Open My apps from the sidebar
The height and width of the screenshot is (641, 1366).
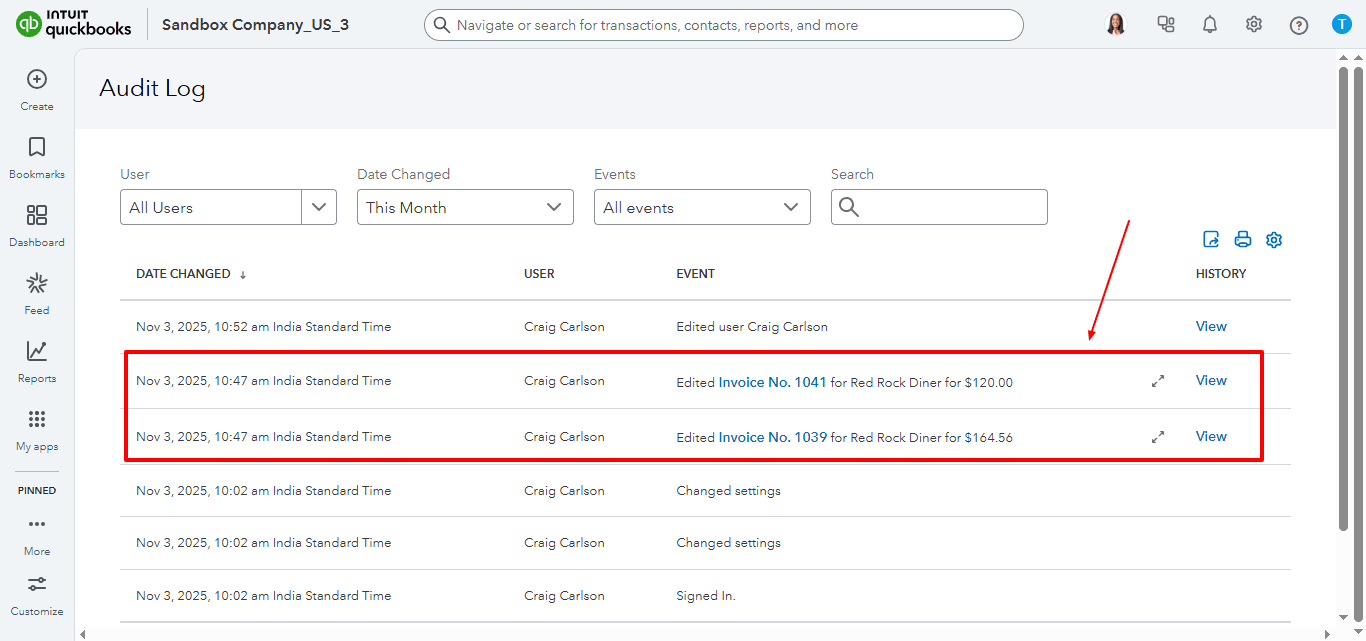coord(36,429)
